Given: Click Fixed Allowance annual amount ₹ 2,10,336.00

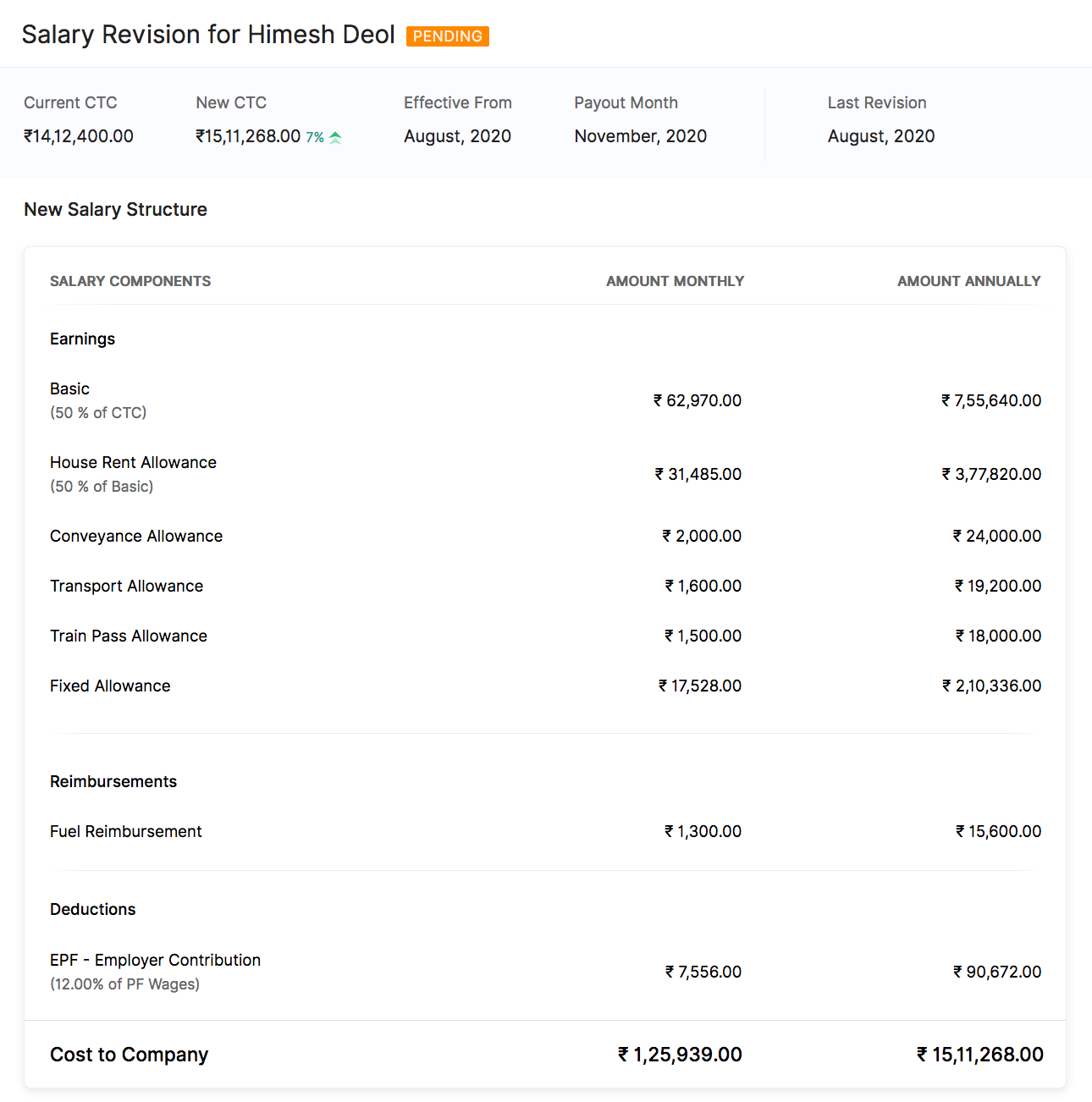Looking at the screenshot, I should (x=992, y=686).
